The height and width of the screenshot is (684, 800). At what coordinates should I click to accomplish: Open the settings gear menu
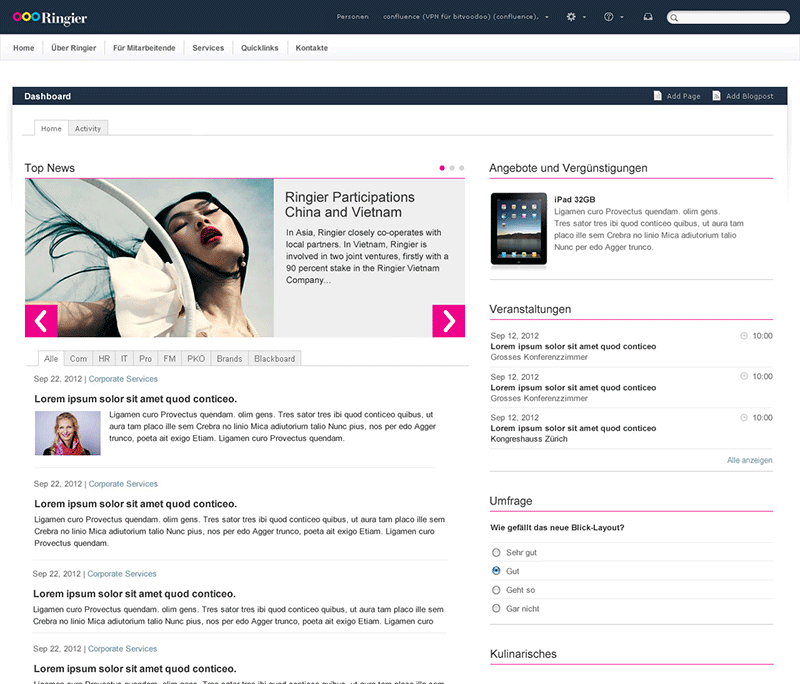coord(571,17)
